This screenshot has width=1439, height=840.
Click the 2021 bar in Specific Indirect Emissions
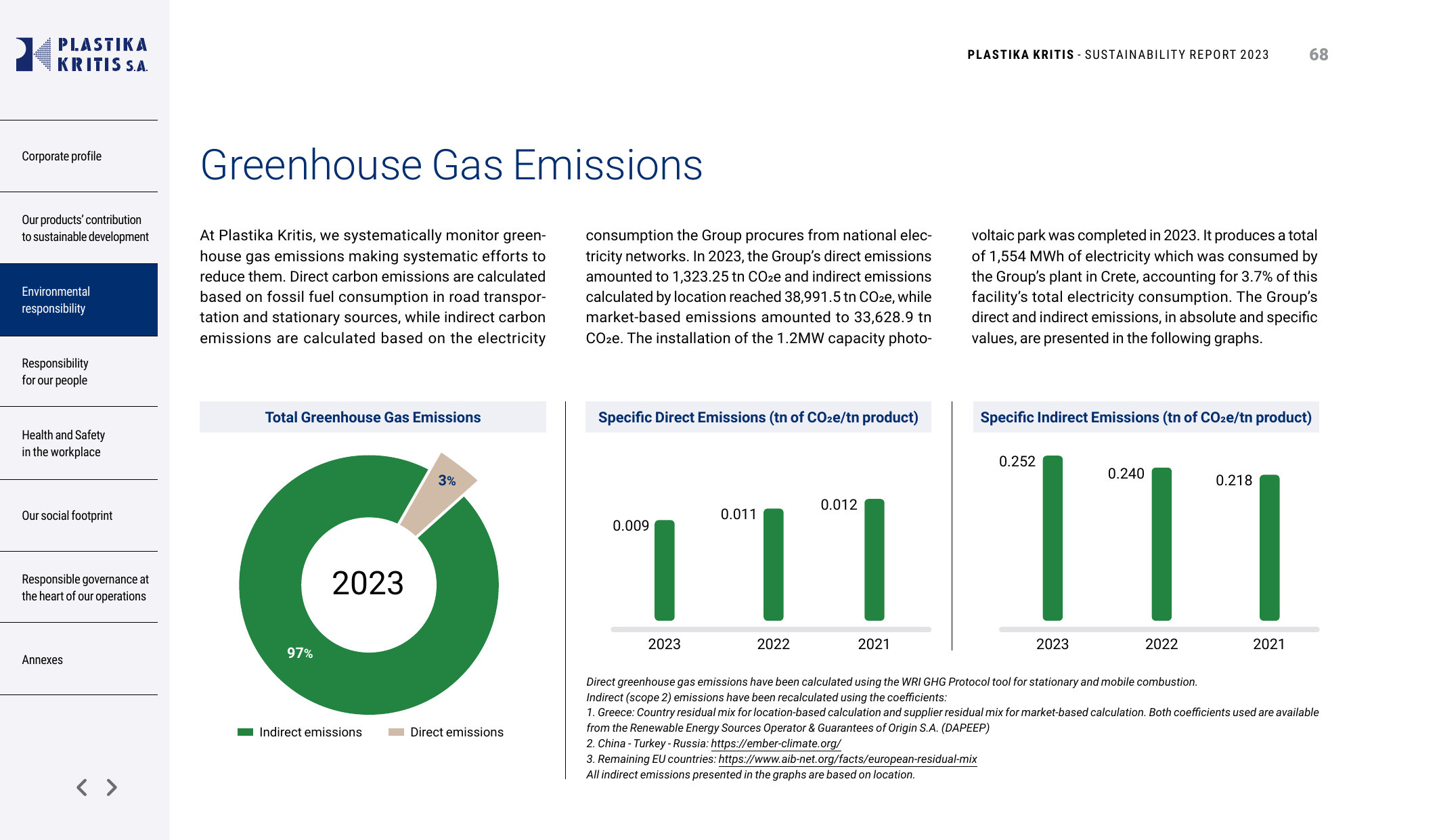point(1270,548)
